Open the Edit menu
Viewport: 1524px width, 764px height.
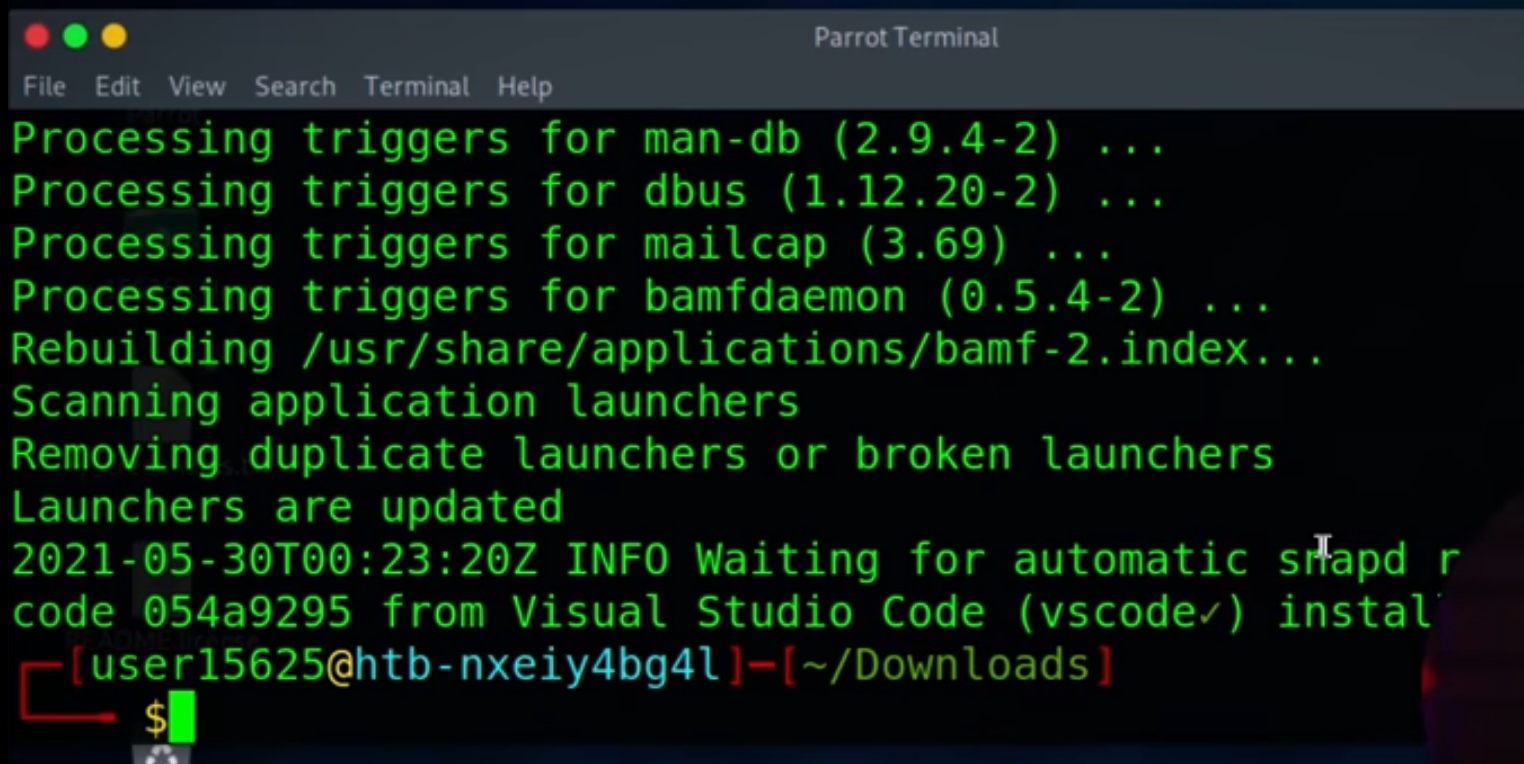pyautogui.click(x=117, y=87)
